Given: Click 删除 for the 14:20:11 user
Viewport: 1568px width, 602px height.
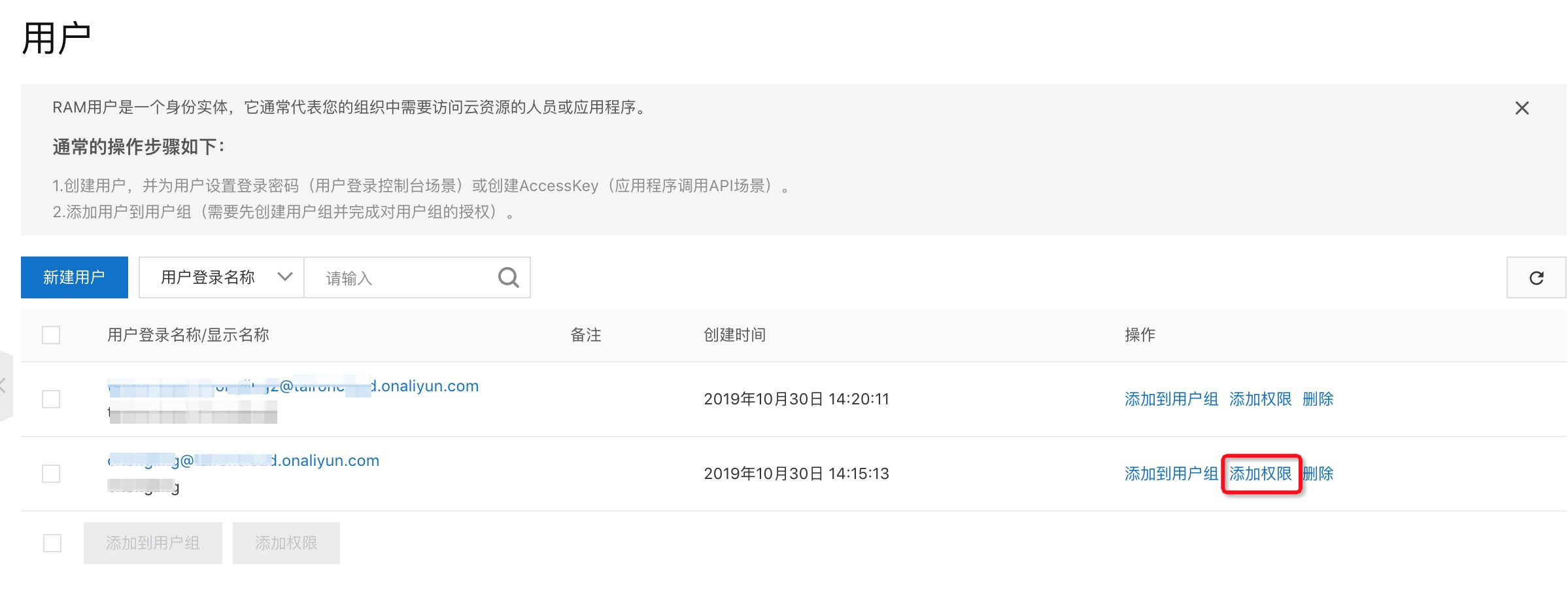Looking at the screenshot, I should pyautogui.click(x=1318, y=399).
